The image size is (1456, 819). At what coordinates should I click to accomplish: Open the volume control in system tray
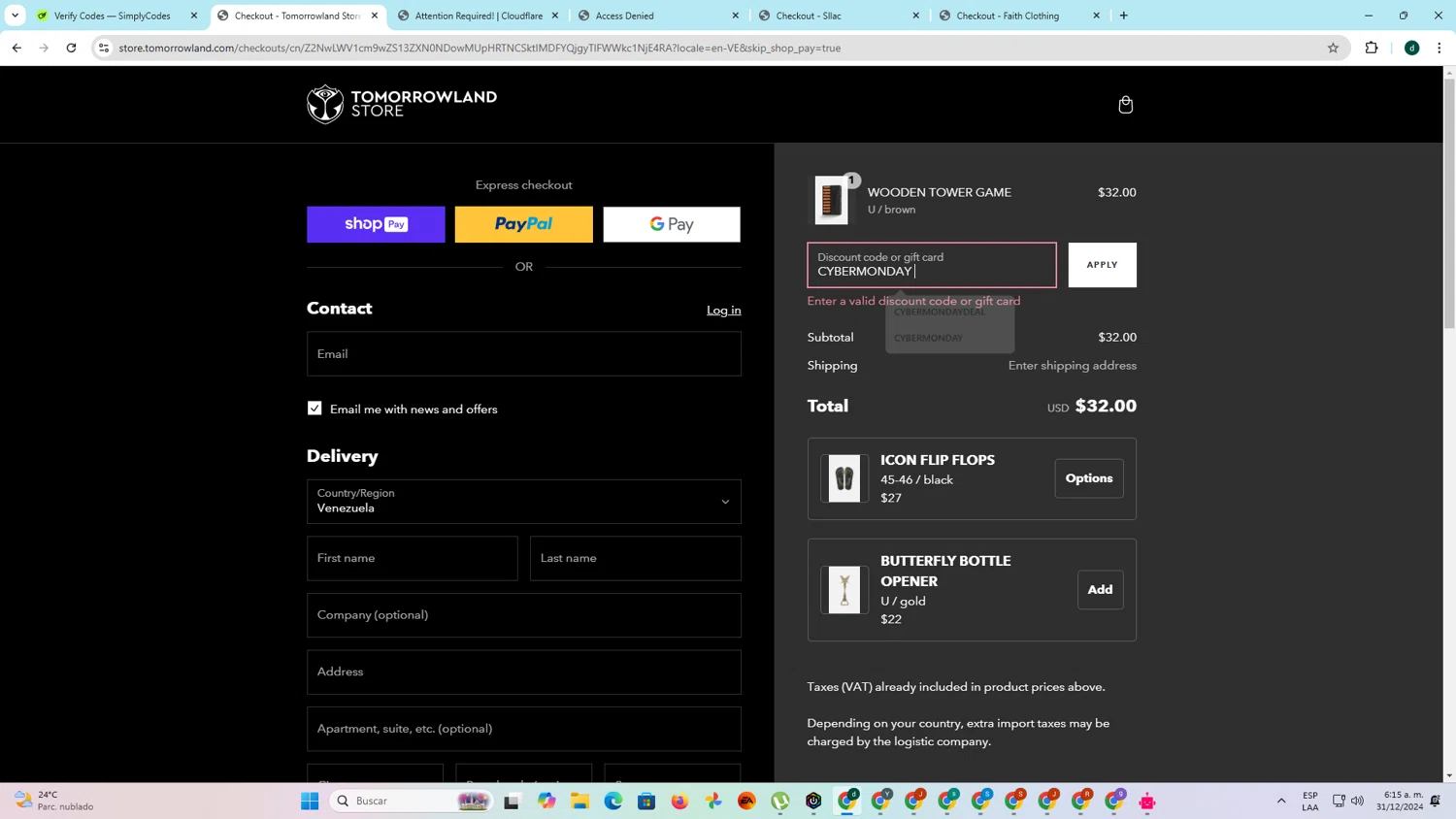click(x=1357, y=801)
